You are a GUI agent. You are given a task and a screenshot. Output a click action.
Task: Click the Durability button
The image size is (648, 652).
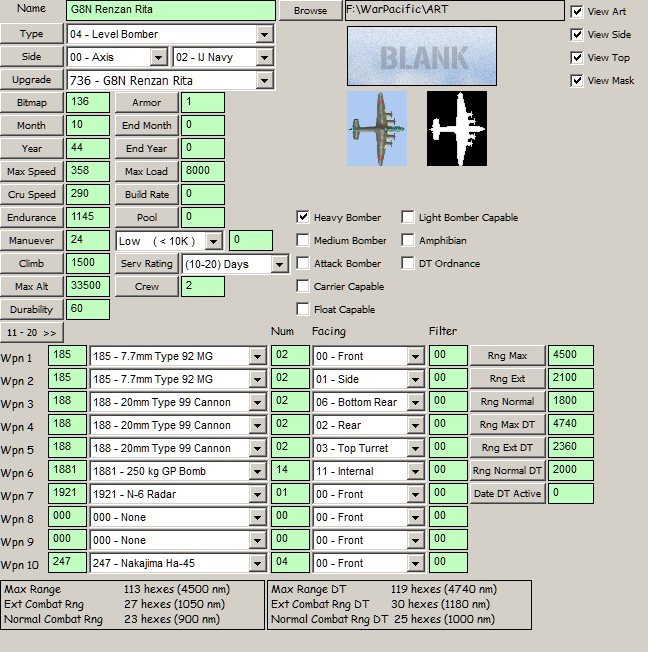click(32, 309)
